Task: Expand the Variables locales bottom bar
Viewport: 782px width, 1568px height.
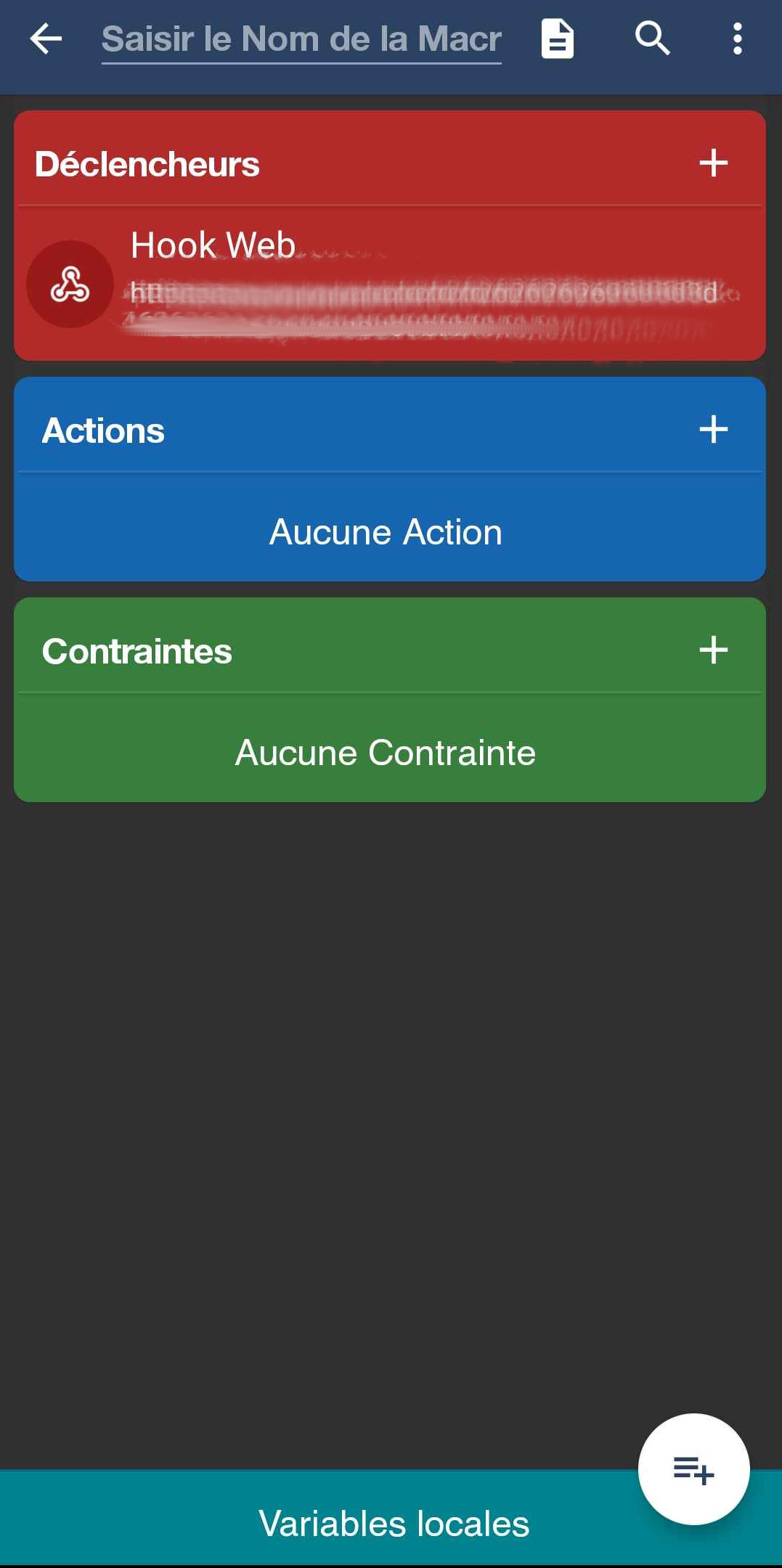Action: tap(394, 1523)
